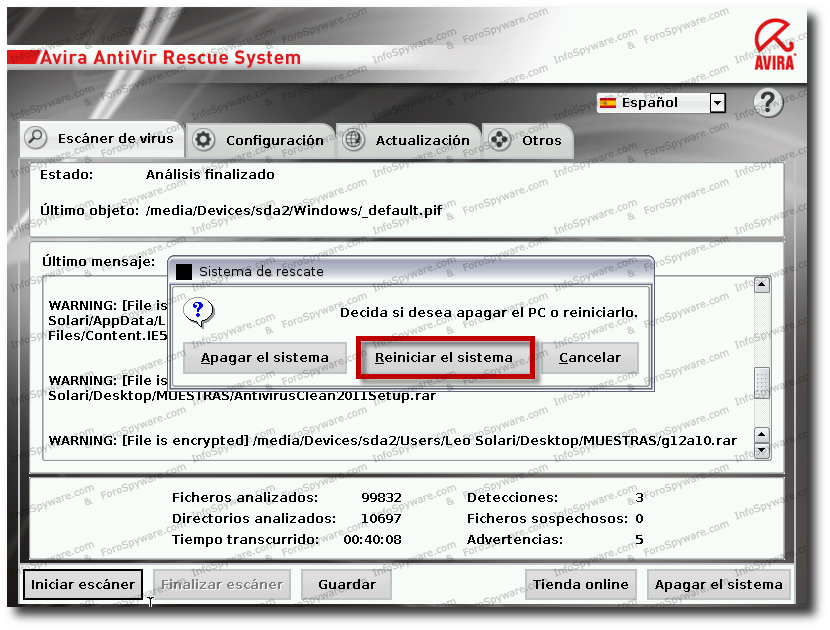
Task: Click the Último mensaje label
Action: point(98,262)
